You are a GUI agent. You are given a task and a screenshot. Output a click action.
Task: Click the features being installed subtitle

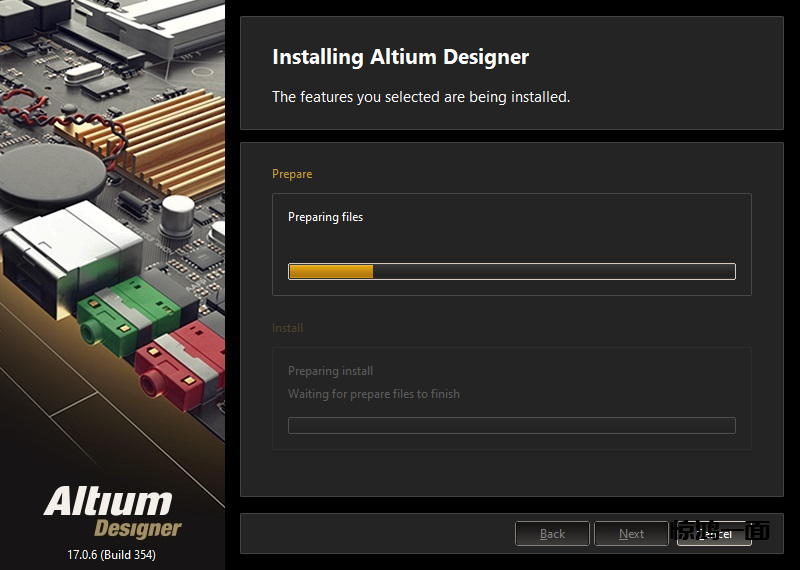pos(420,97)
